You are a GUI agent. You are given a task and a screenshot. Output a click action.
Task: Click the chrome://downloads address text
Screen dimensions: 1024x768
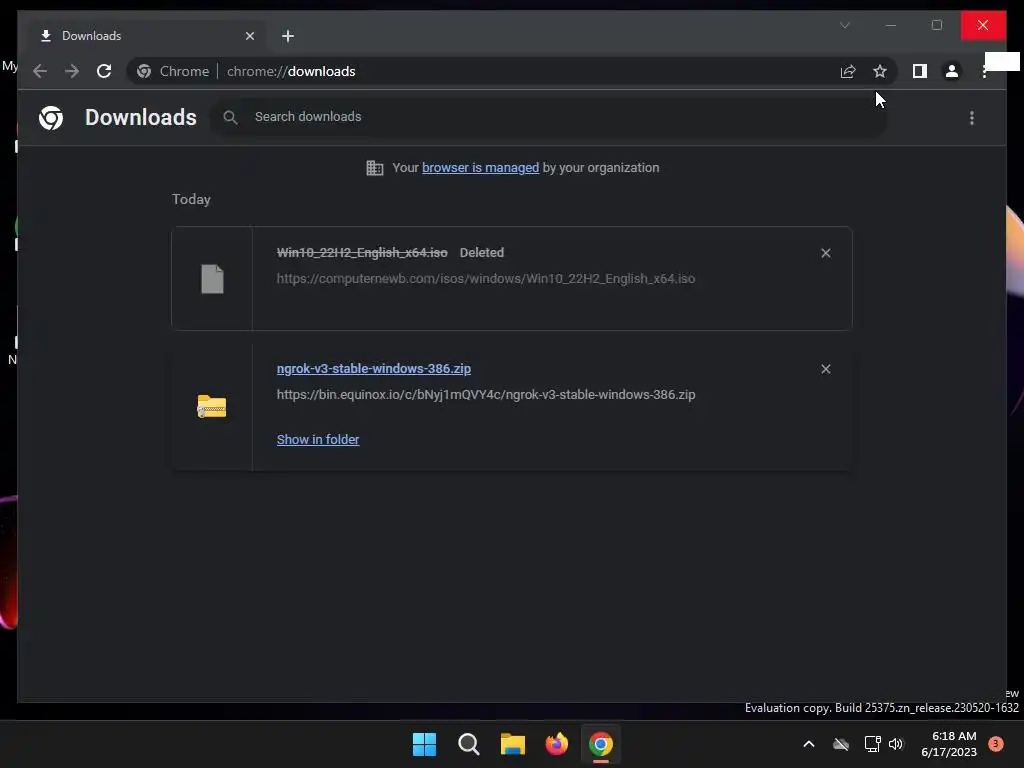291,71
